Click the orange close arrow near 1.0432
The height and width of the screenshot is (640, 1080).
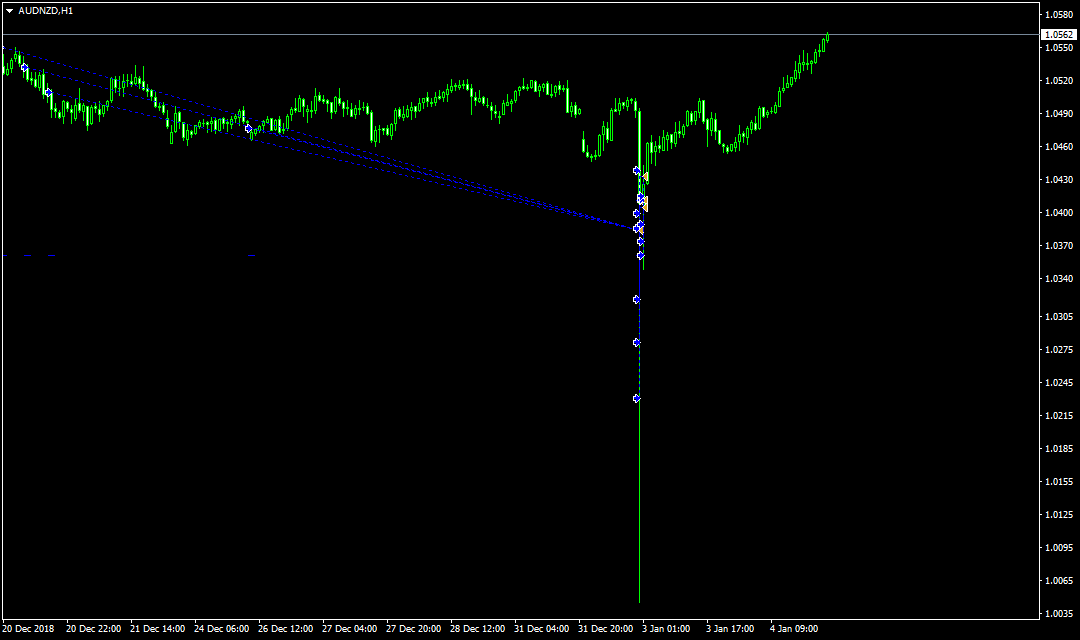(x=645, y=177)
